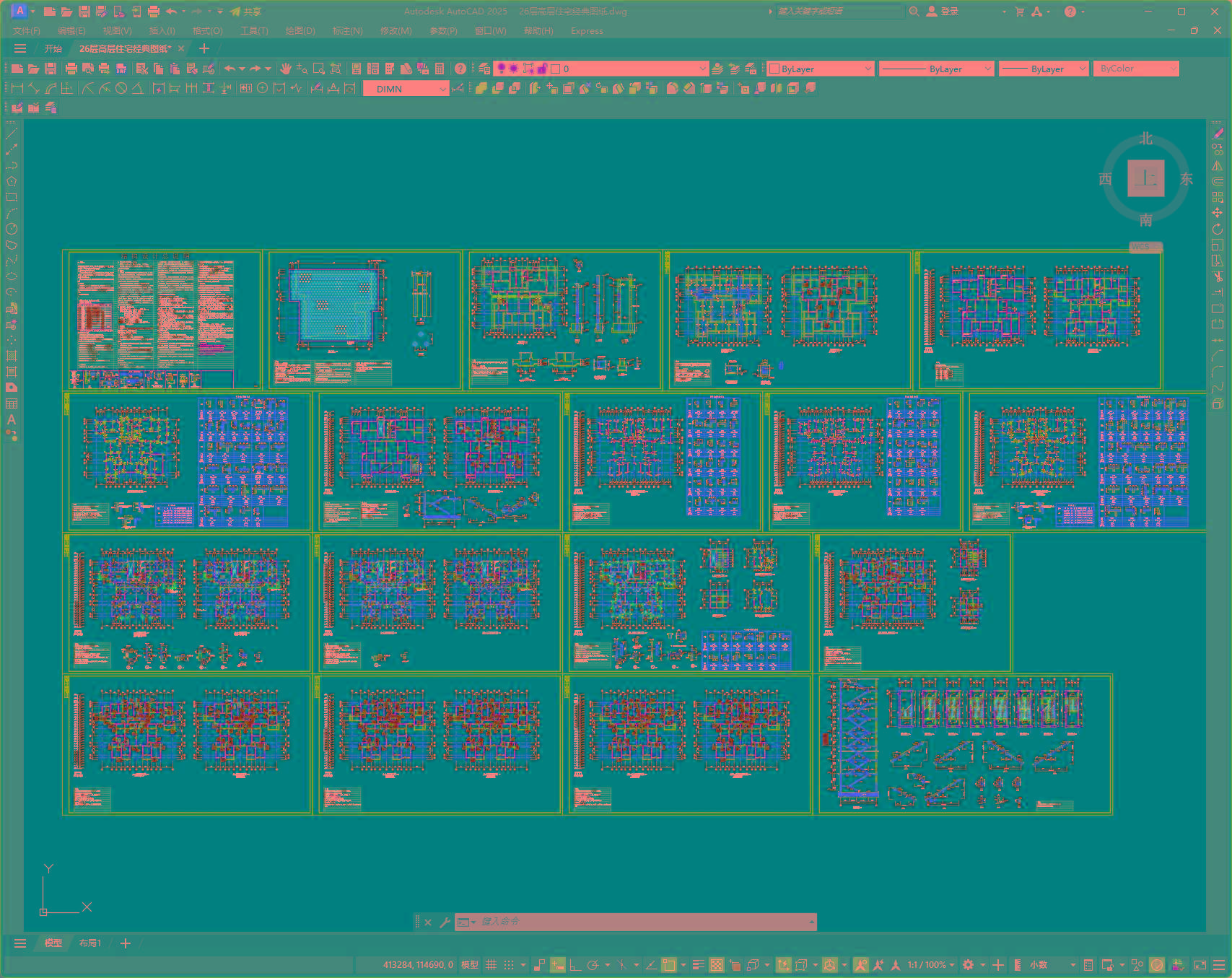This screenshot has width=1232, height=978.
Task: Select the Erase tool in modify toolbar
Action: (x=1218, y=134)
